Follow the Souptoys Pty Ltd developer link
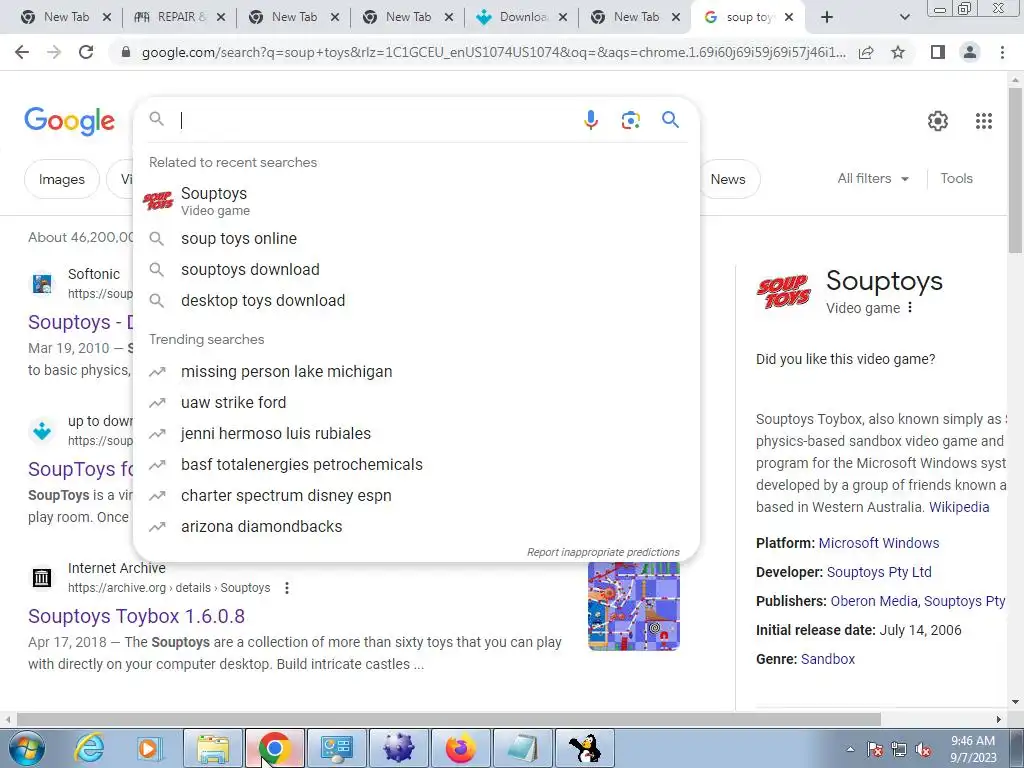This screenshot has width=1024, height=768. coord(879,571)
